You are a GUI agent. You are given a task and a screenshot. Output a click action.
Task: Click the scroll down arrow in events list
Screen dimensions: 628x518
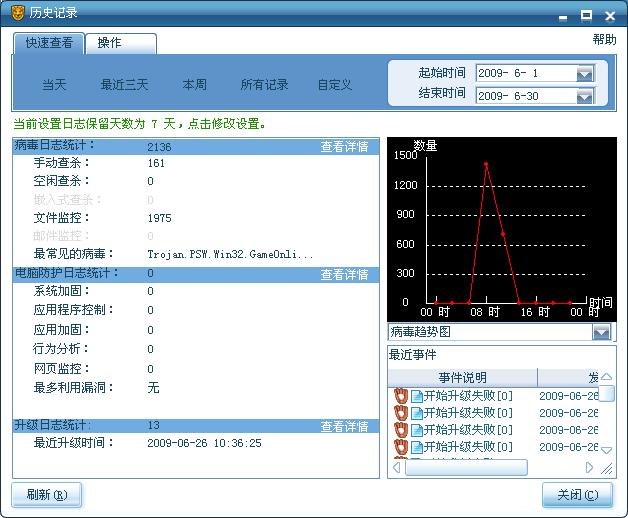pos(607,450)
